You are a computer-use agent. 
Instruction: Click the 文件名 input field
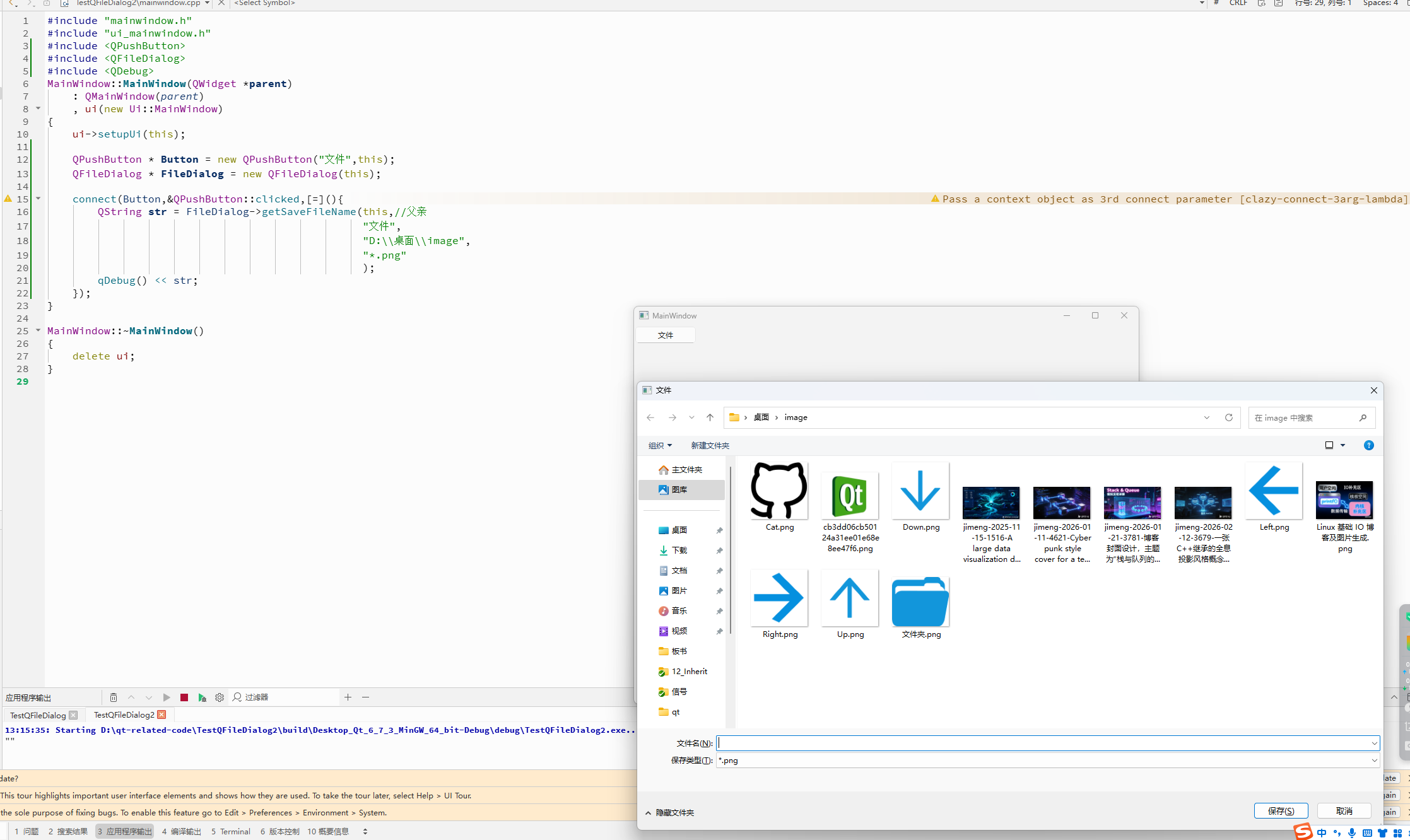(x=1041, y=744)
